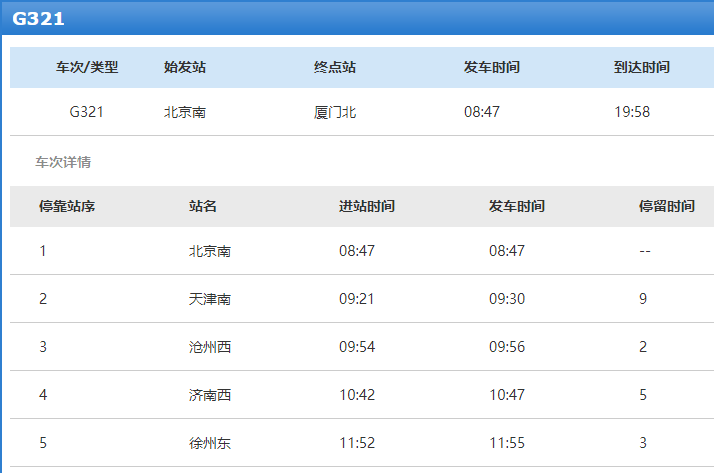Select the 终点站 column header
The height and width of the screenshot is (473, 714).
tap(335, 67)
